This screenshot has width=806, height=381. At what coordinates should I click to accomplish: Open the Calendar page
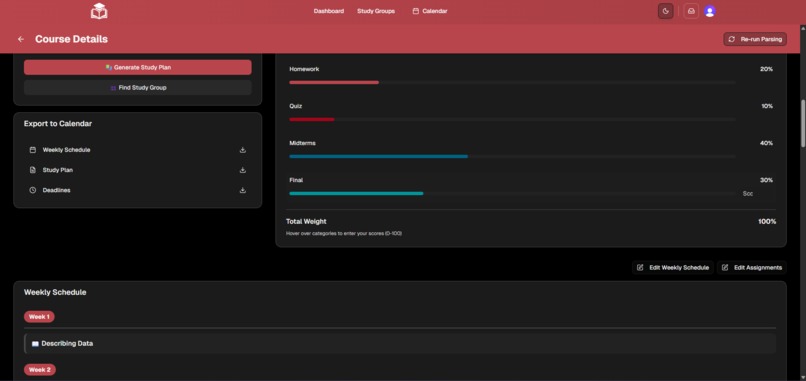coord(435,11)
